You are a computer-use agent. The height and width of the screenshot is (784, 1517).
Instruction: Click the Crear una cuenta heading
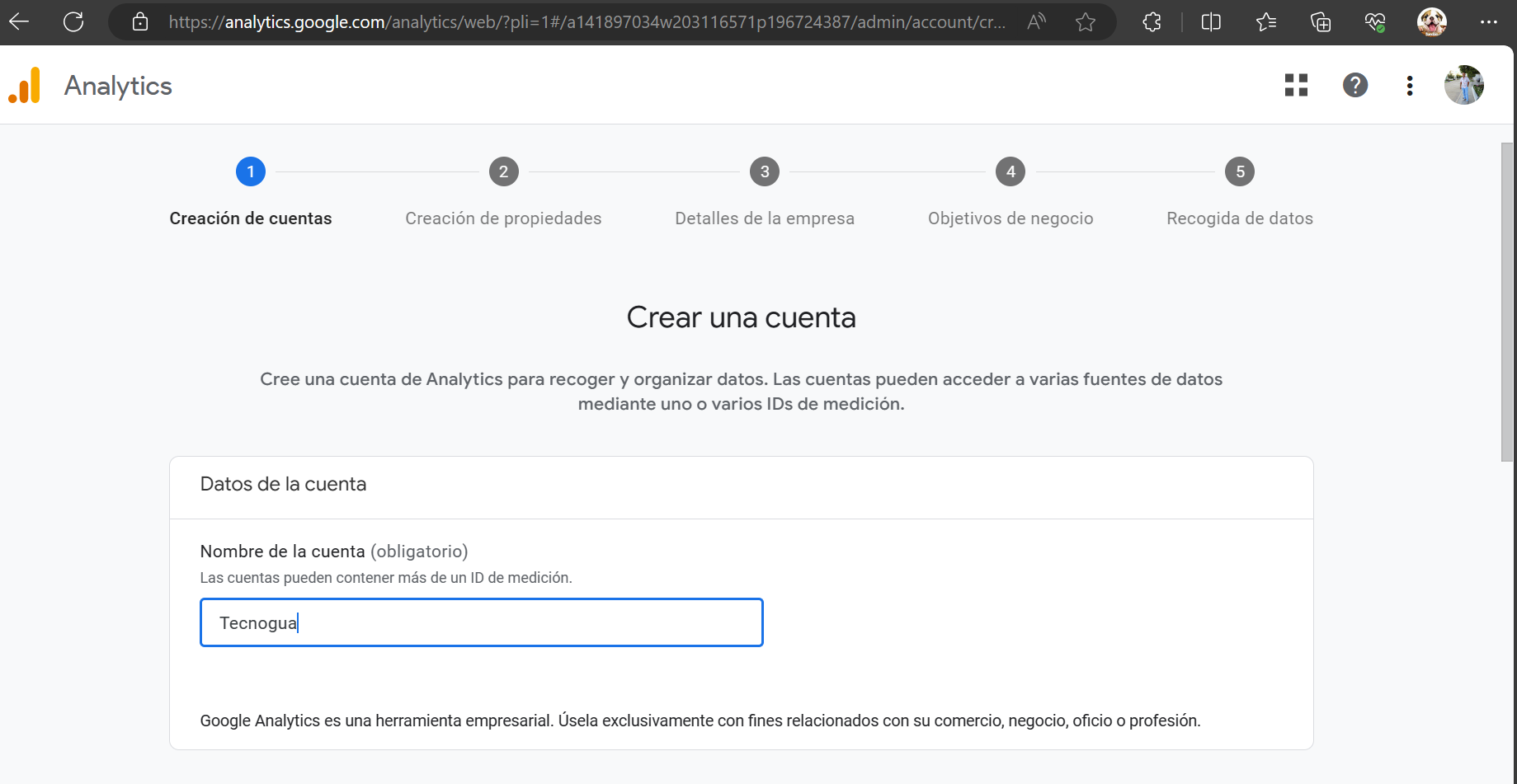point(742,317)
